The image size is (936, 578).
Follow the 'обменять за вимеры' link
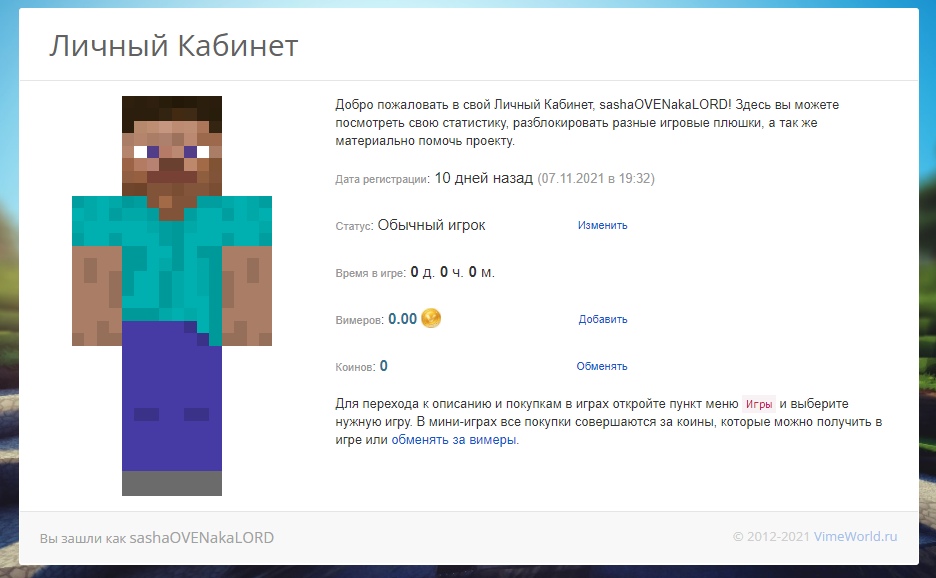click(x=454, y=440)
